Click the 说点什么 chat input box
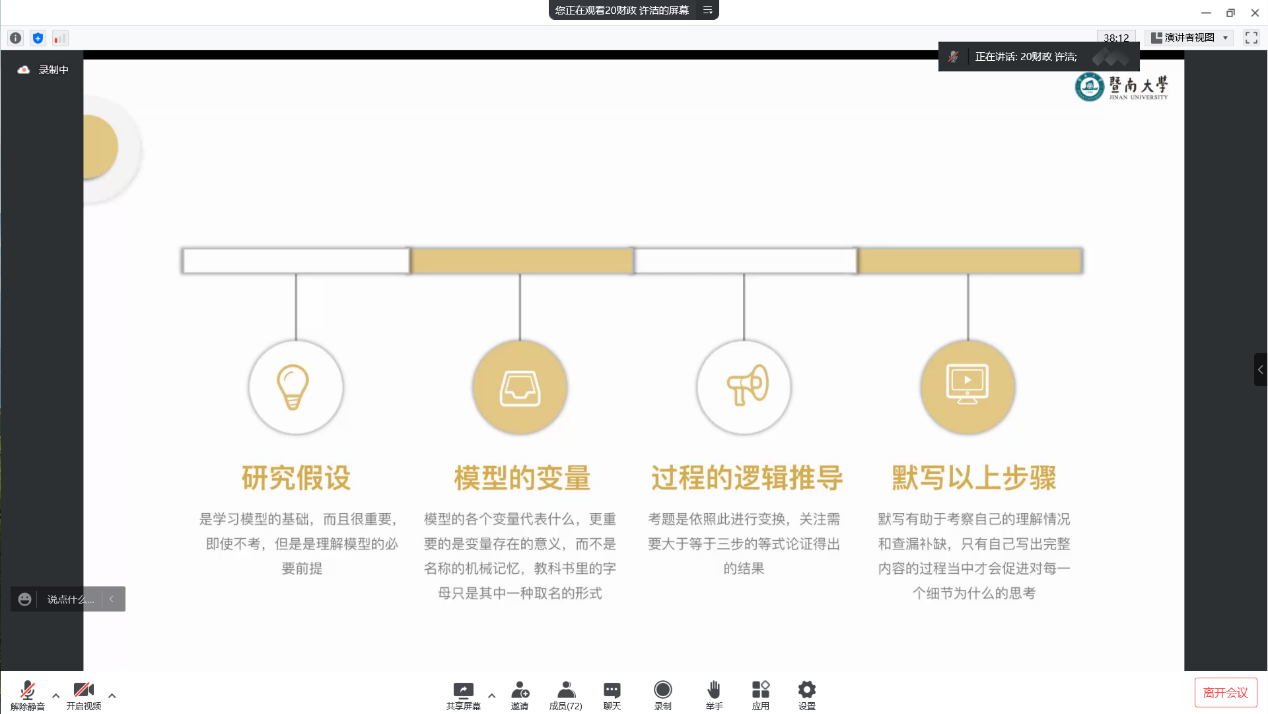The height and width of the screenshot is (714, 1268). (68, 599)
